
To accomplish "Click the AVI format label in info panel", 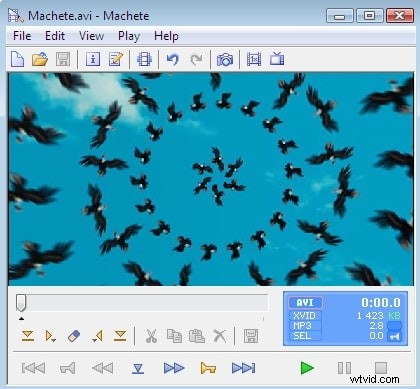I will [305, 303].
